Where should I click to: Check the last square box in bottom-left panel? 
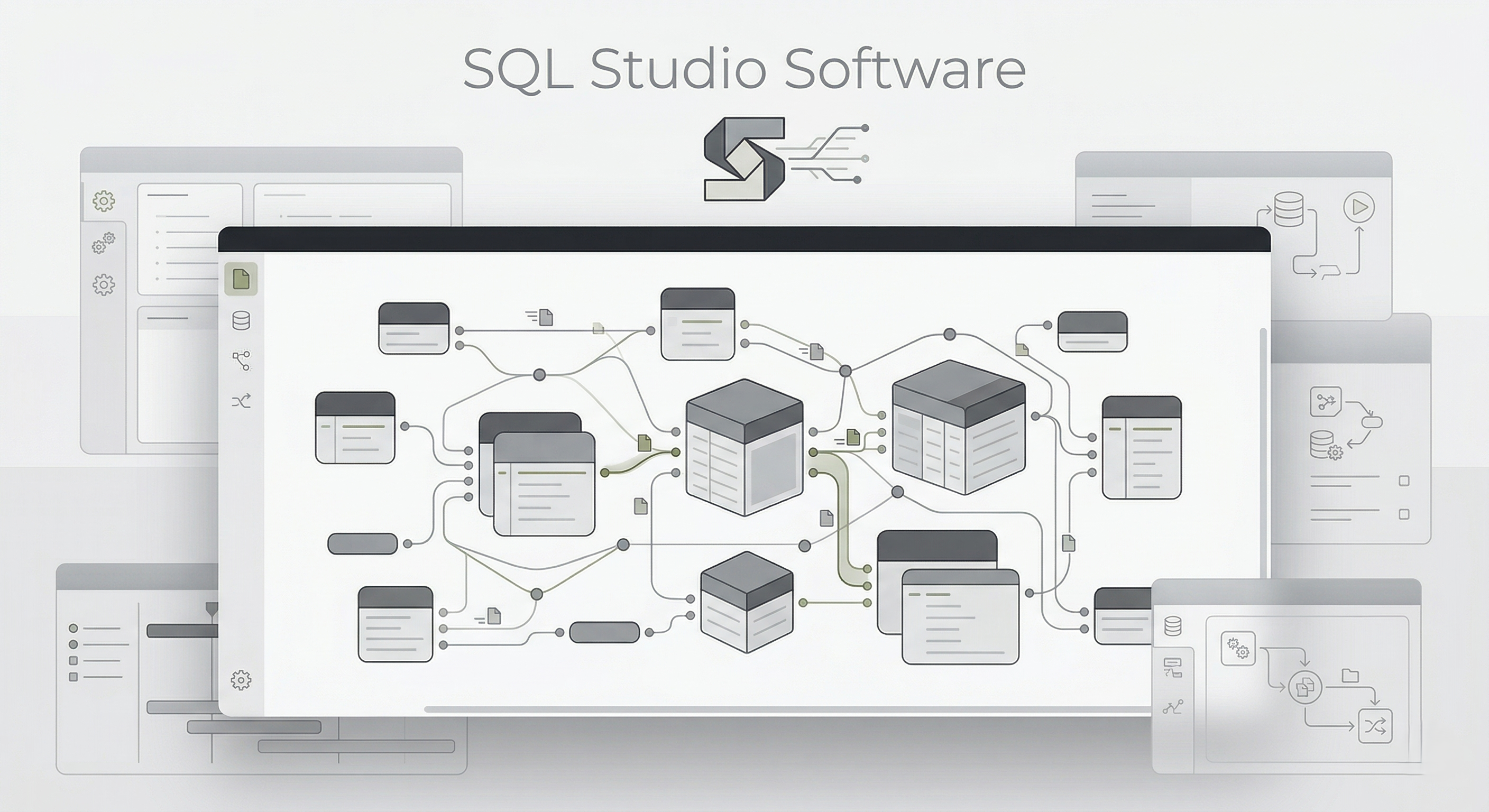73,677
